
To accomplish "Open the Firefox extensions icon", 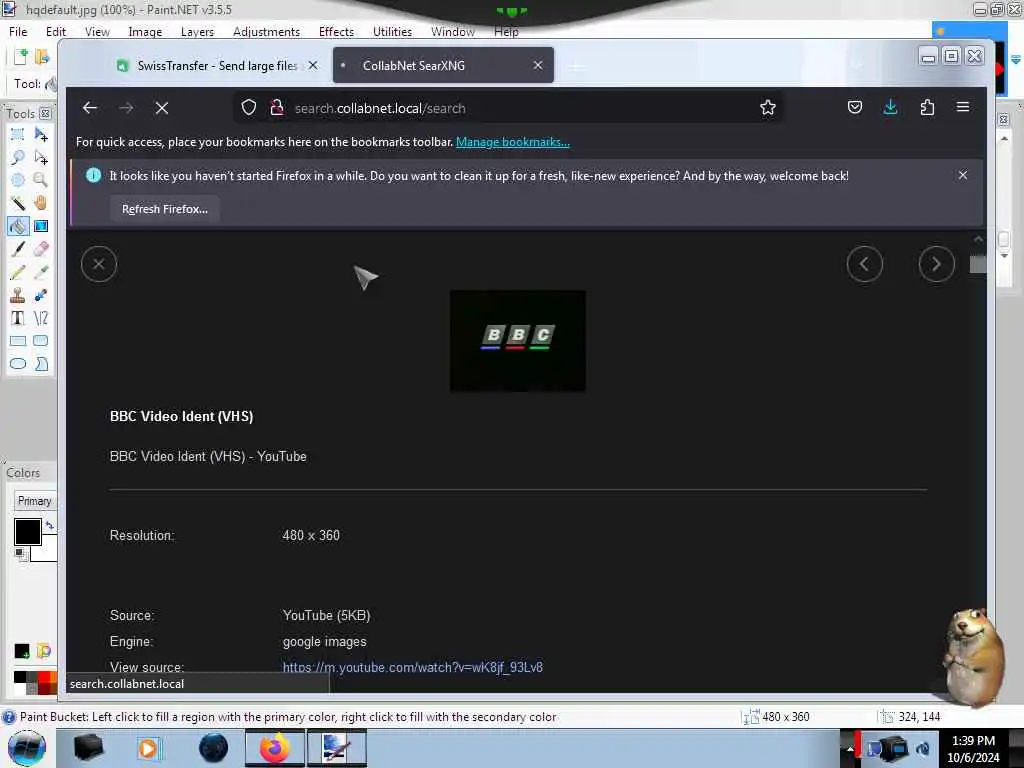I will click(927, 107).
